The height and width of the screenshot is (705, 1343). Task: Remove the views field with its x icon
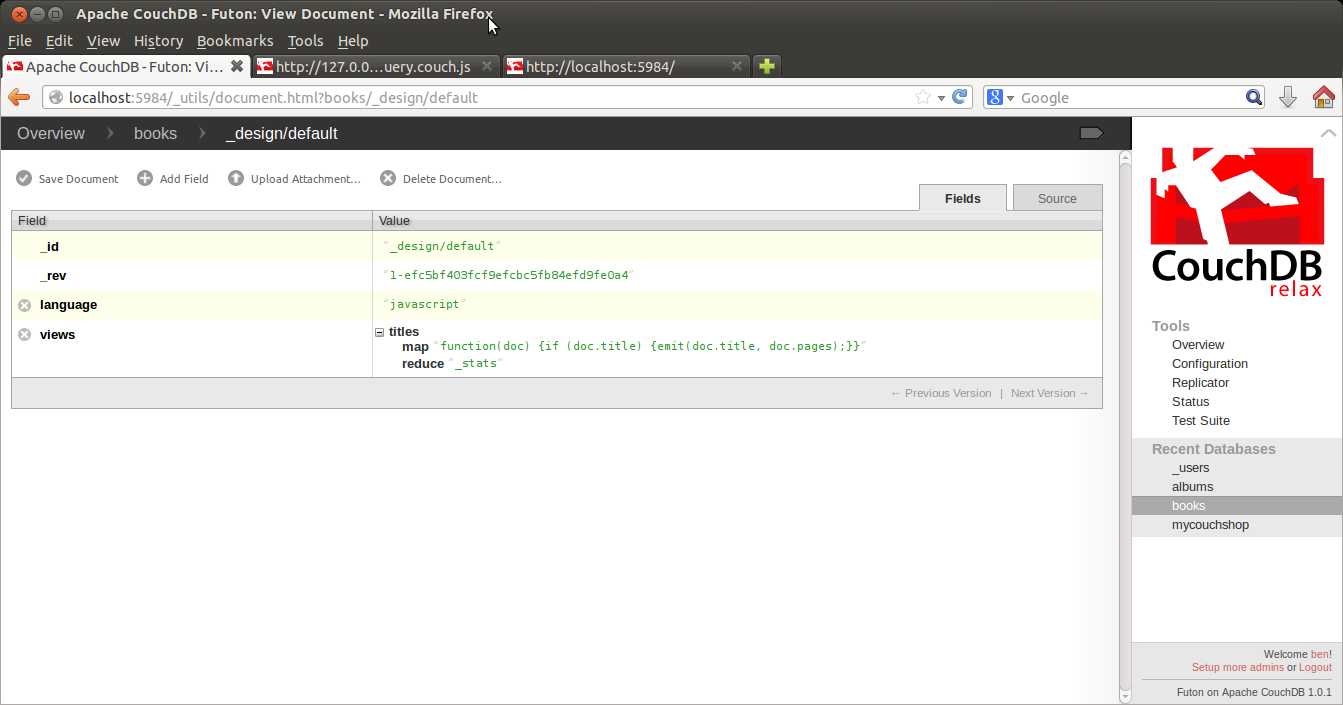(x=25, y=334)
